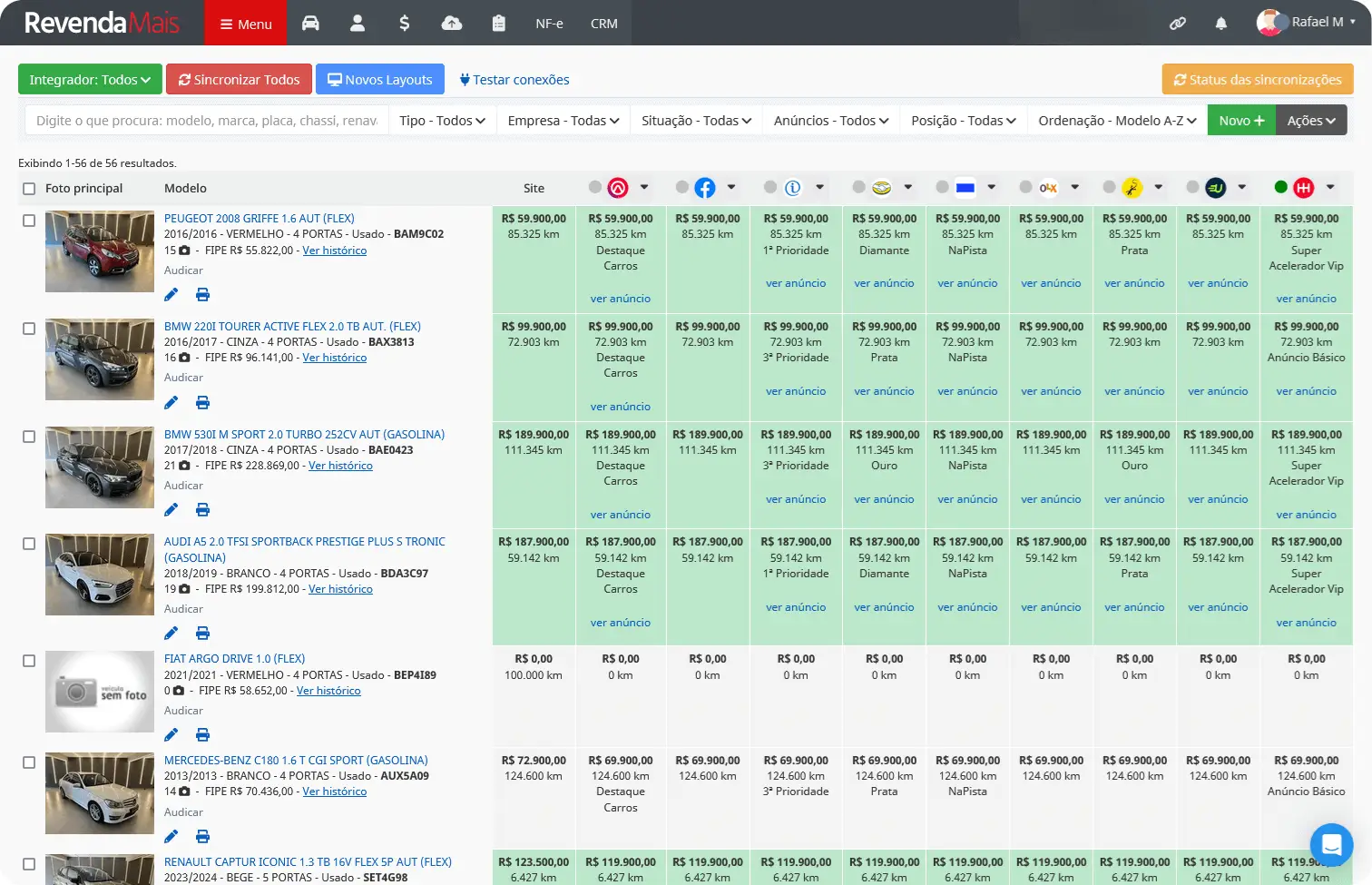Toggle the green status dot beside H icon
This screenshot has height=885, width=1372.
click(1280, 187)
